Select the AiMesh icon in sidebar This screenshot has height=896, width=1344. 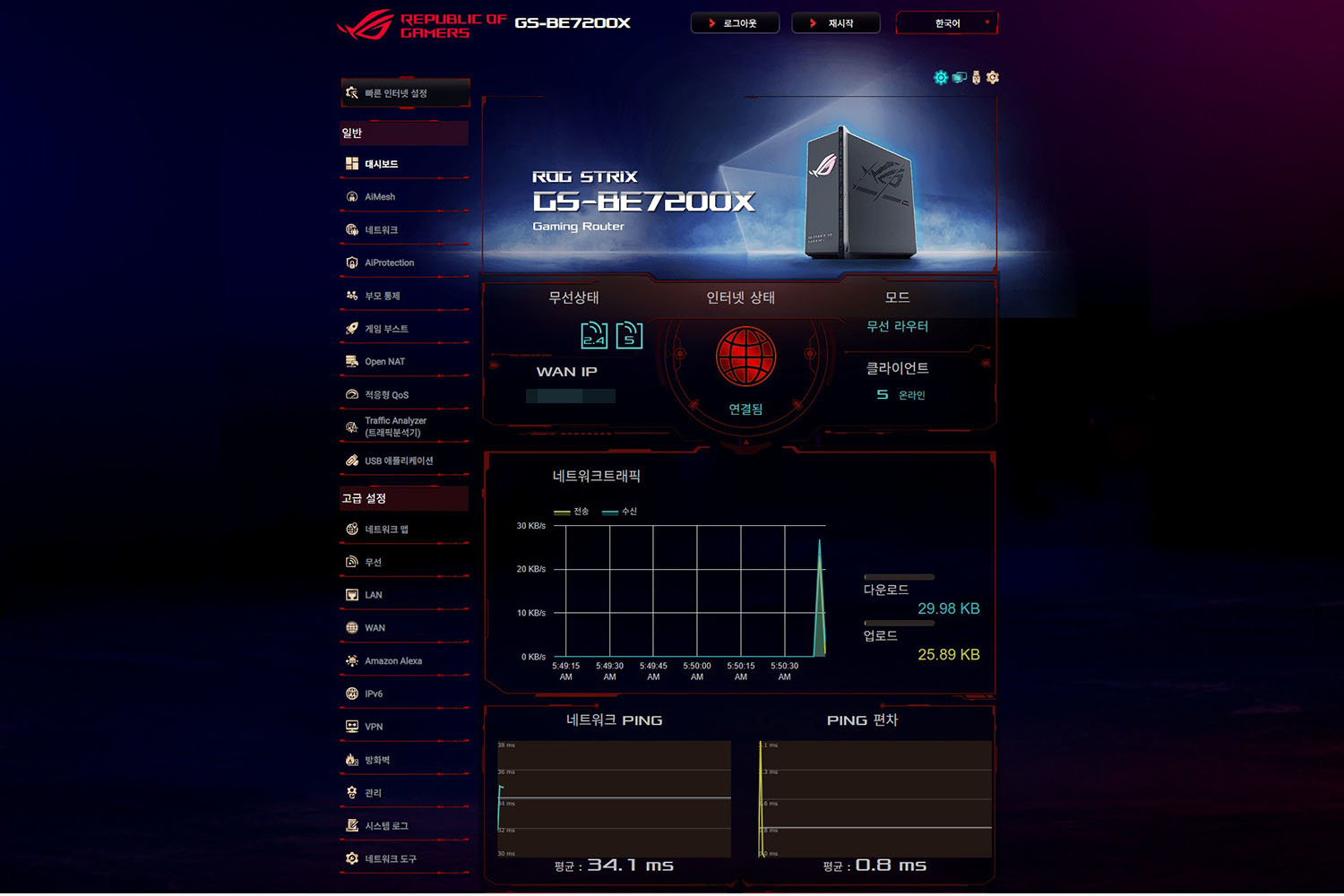click(352, 196)
